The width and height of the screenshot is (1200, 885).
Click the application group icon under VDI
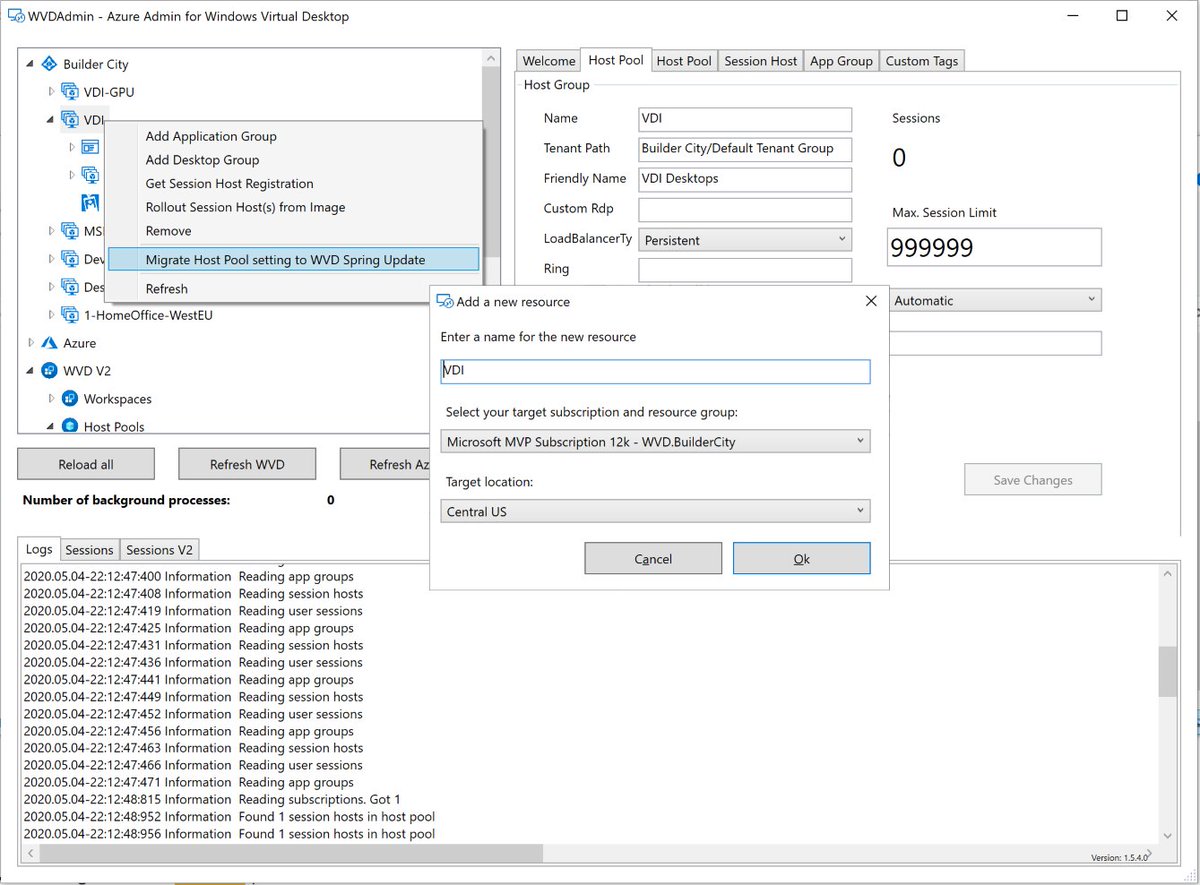pos(89,148)
